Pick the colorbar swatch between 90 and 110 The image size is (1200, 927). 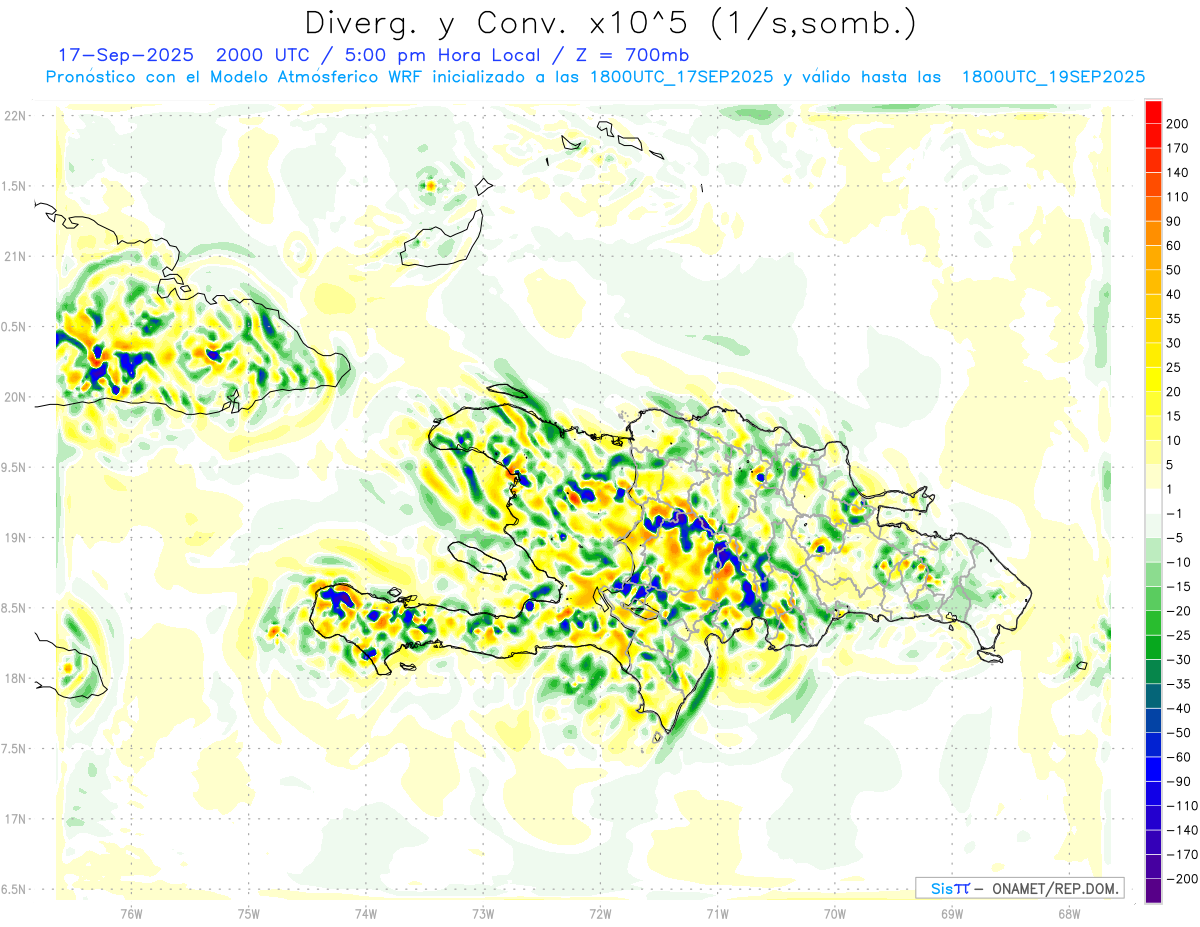(x=1153, y=209)
